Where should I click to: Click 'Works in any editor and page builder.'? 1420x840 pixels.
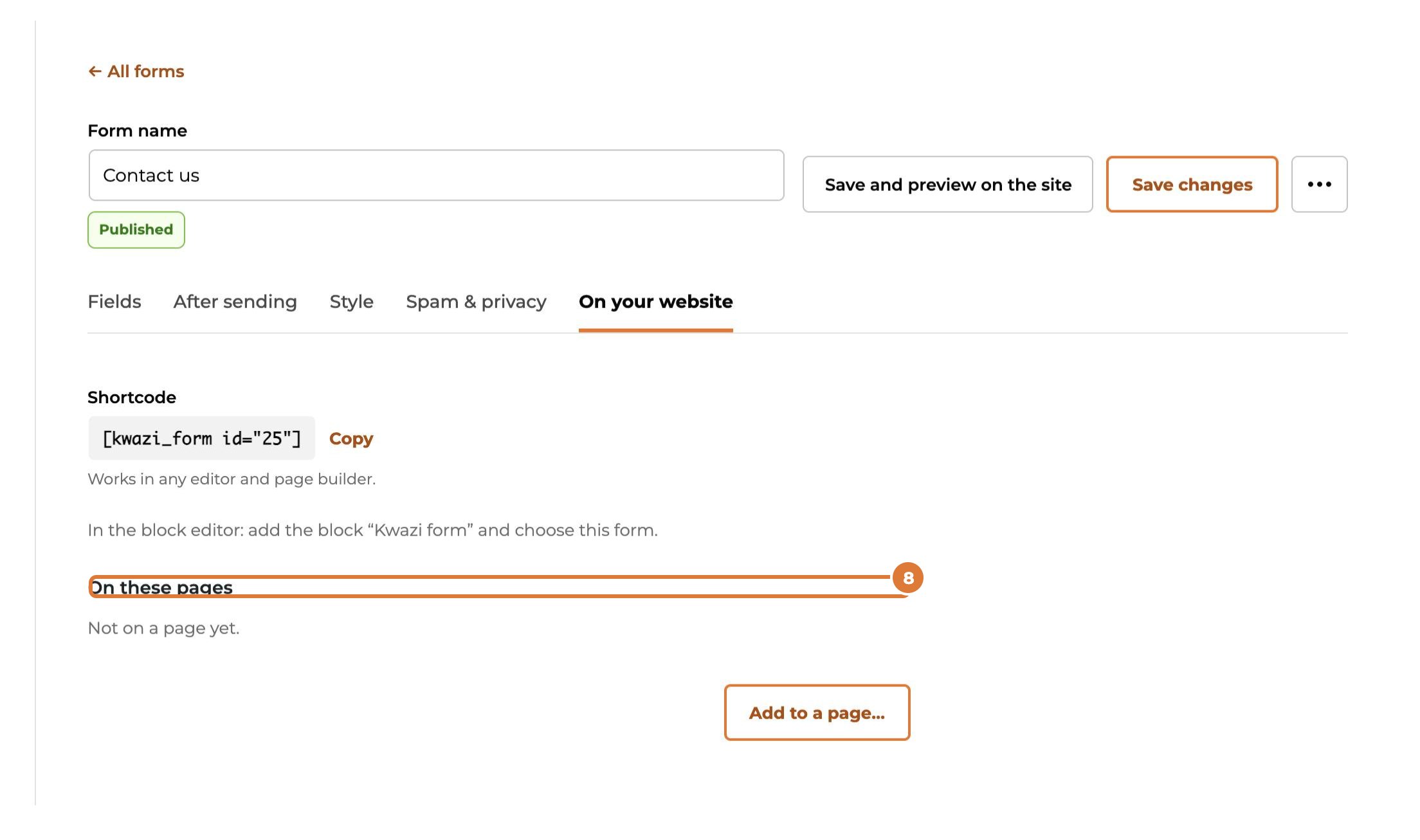coord(232,479)
